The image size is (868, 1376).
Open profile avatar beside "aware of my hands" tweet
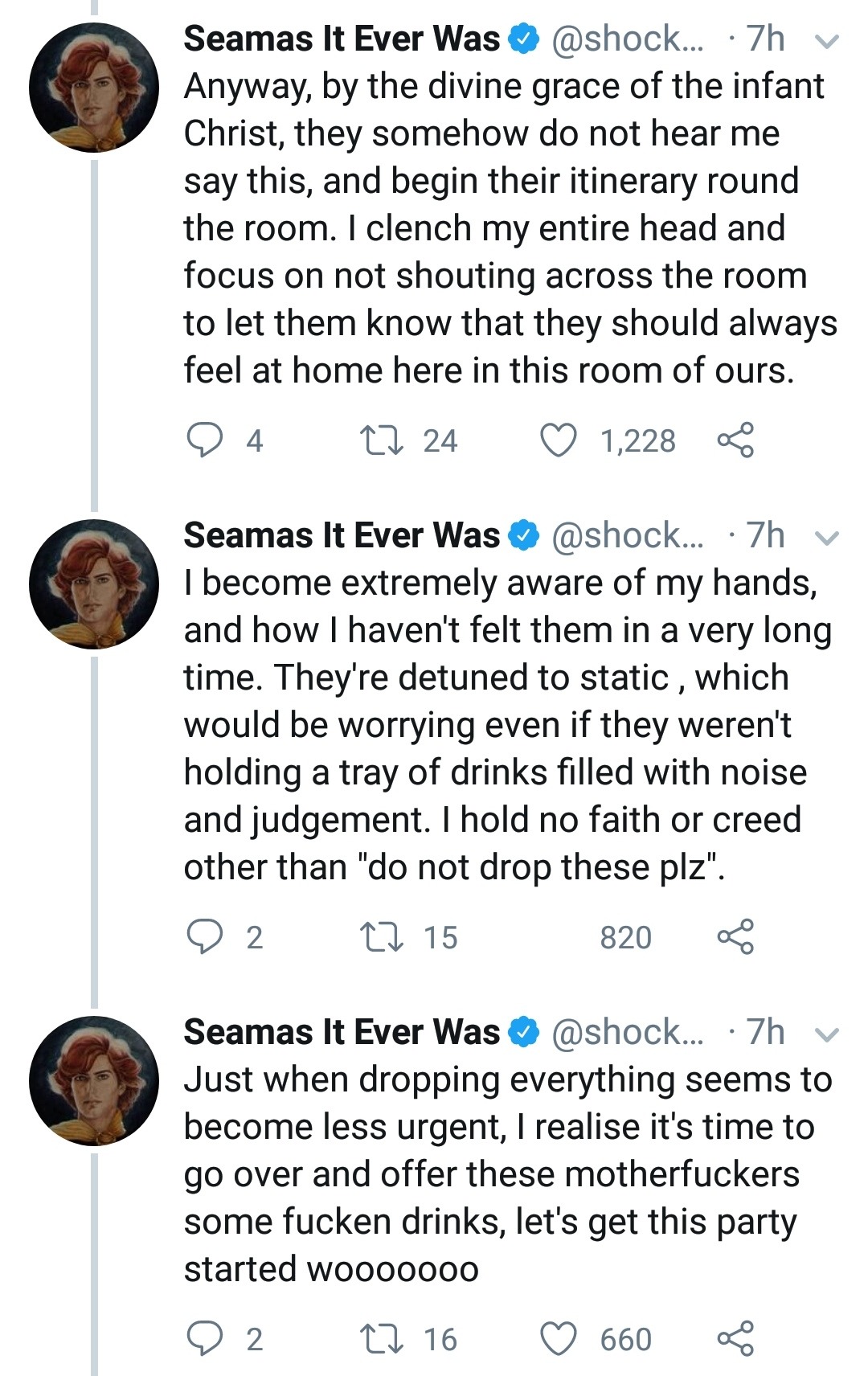pyautogui.click(x=94, y=584)
